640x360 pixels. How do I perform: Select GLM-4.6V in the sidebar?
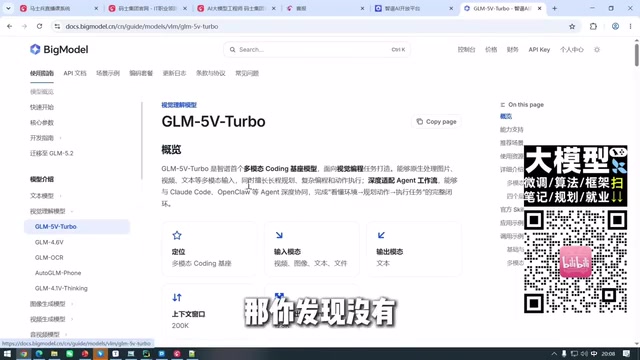[x=49, y=242]
